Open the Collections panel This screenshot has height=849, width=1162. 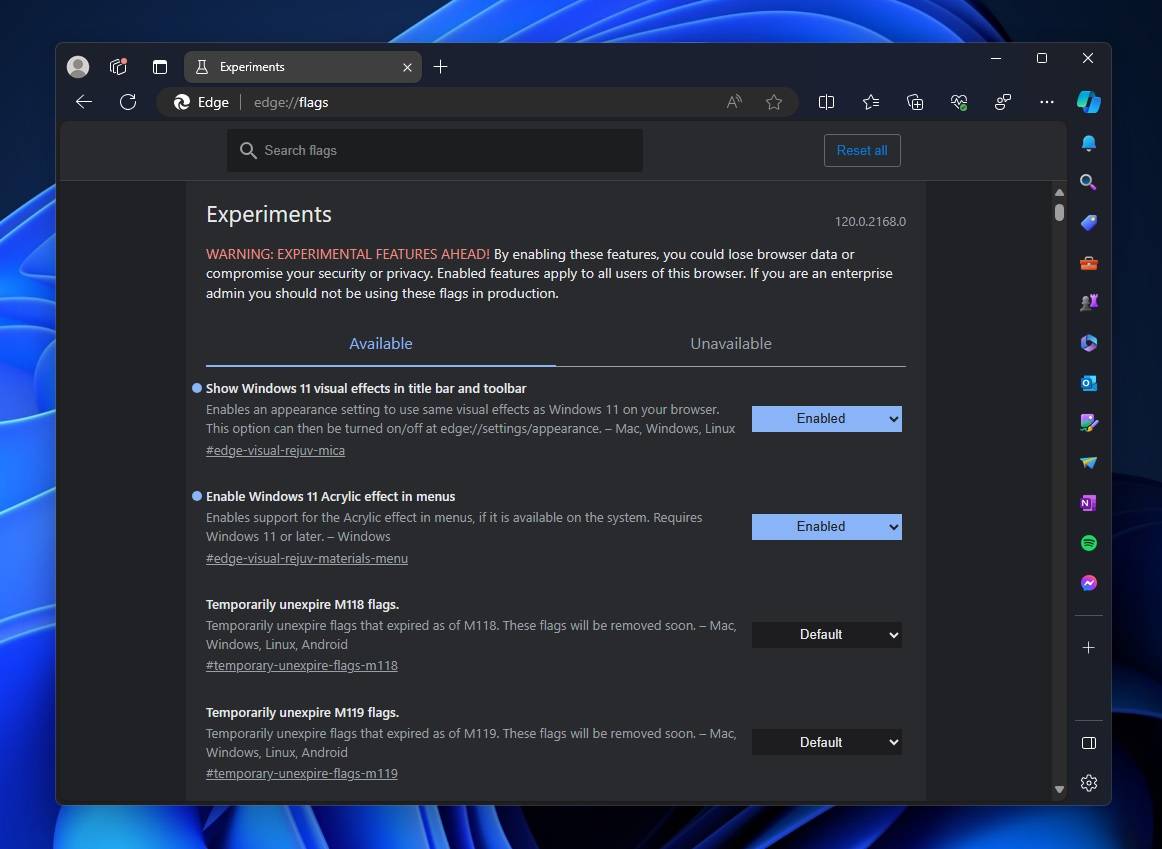click(915, 101)
